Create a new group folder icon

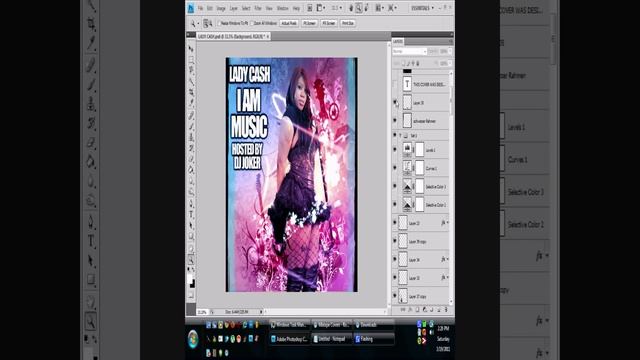pos(431,310)
